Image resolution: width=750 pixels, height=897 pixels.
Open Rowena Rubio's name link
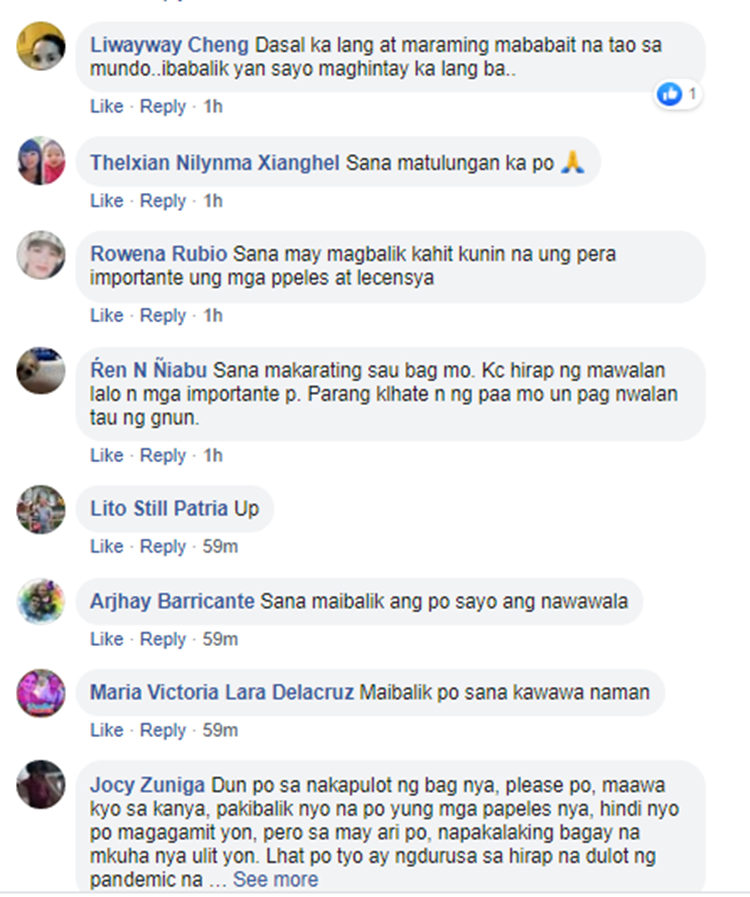pyautogui.click(x=158, y=254)
